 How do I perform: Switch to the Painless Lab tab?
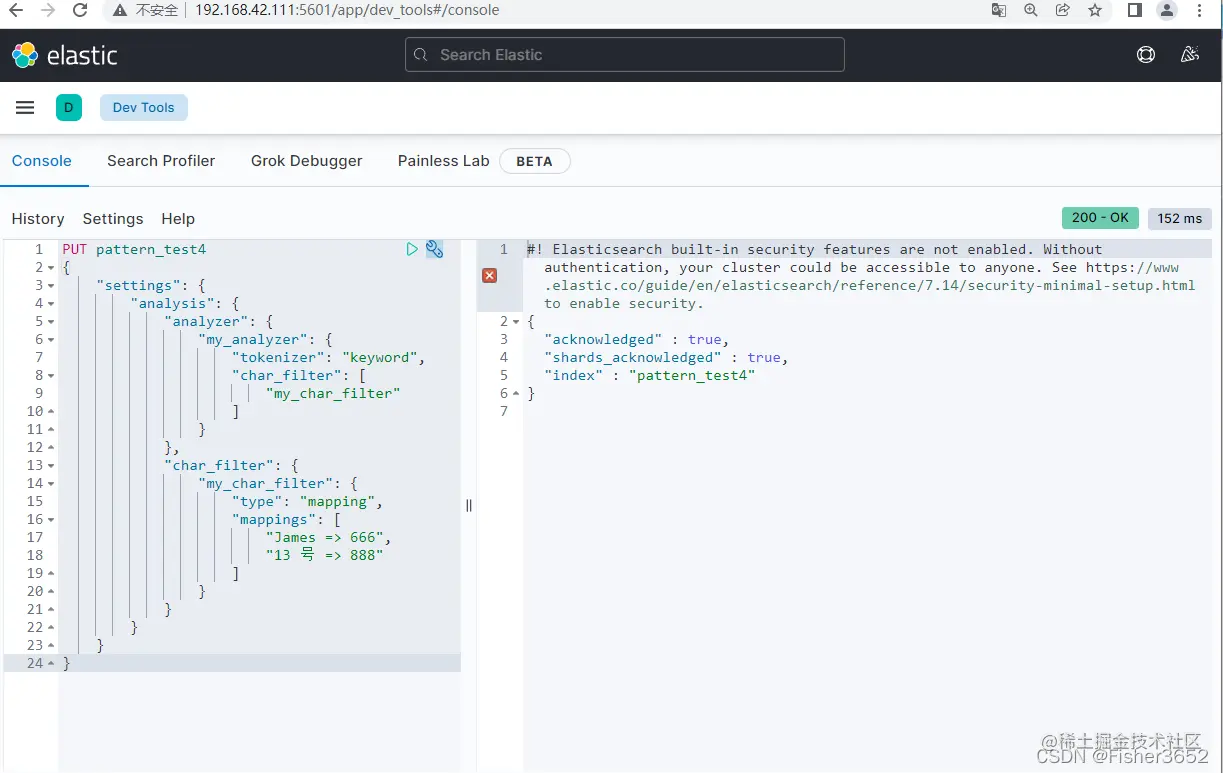444,161
